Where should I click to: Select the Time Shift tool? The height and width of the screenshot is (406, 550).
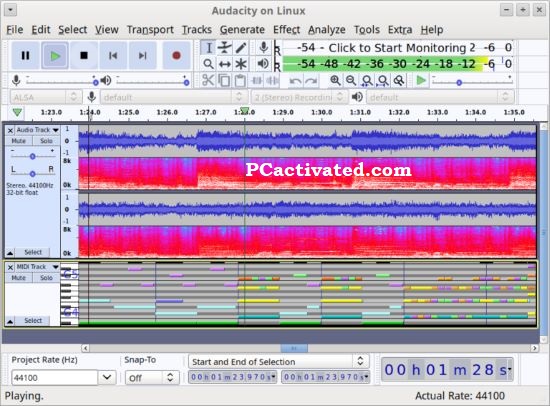[x=224, y=64]
